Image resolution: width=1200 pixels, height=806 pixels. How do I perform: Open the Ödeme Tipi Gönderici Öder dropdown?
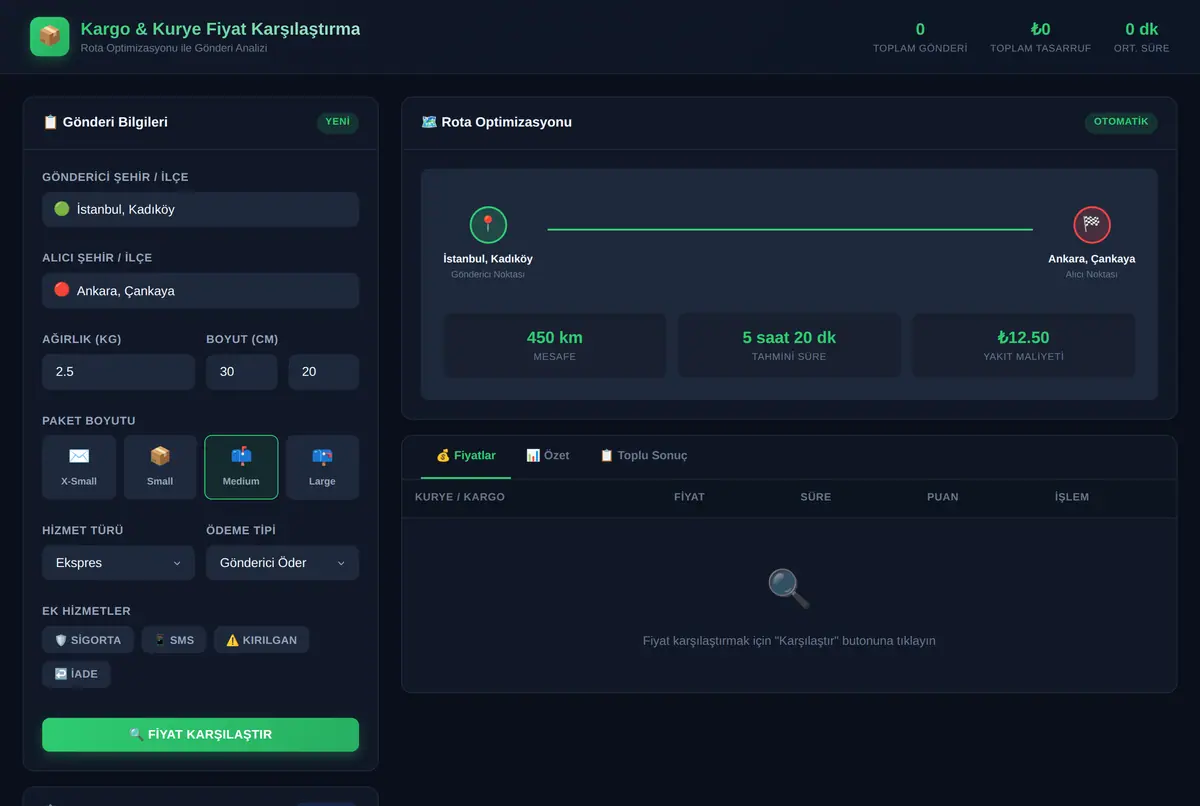click(x=282, y=563)
